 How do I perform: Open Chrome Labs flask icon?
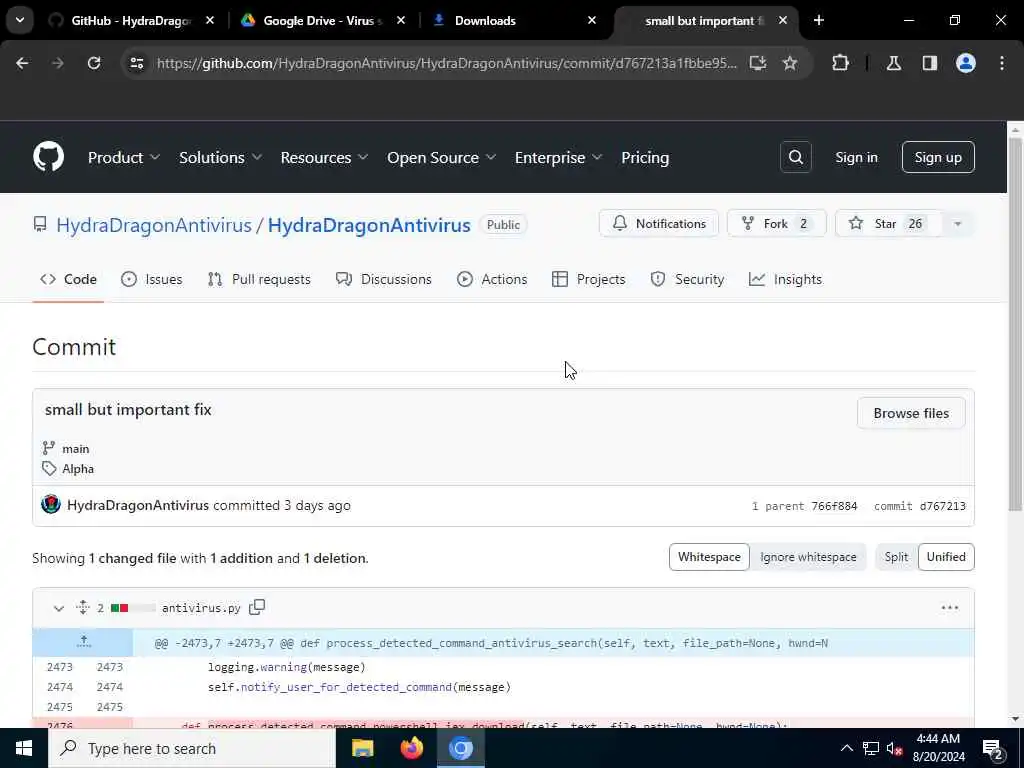pos(894,63)
